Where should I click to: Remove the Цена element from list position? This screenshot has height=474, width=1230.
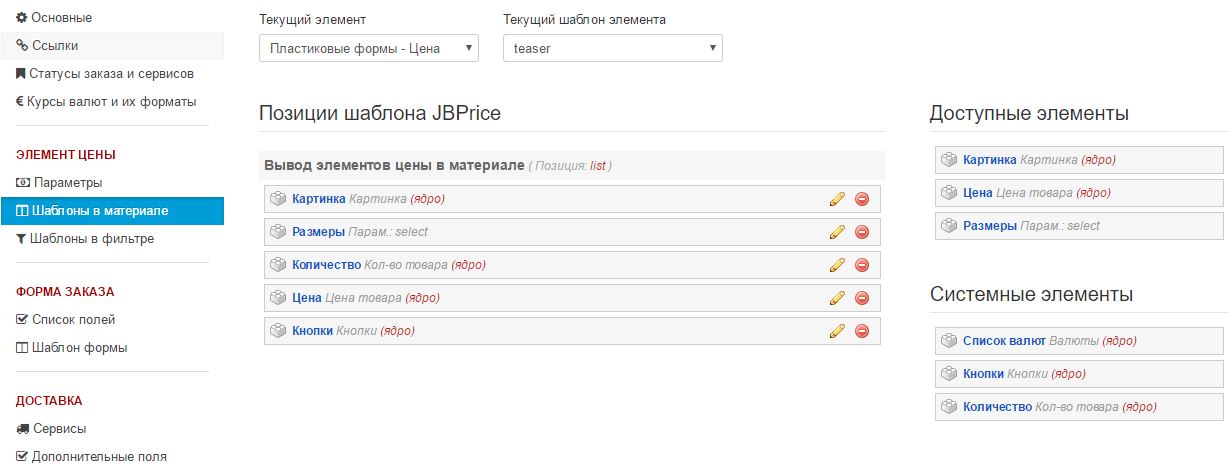[x=861, y=298]
